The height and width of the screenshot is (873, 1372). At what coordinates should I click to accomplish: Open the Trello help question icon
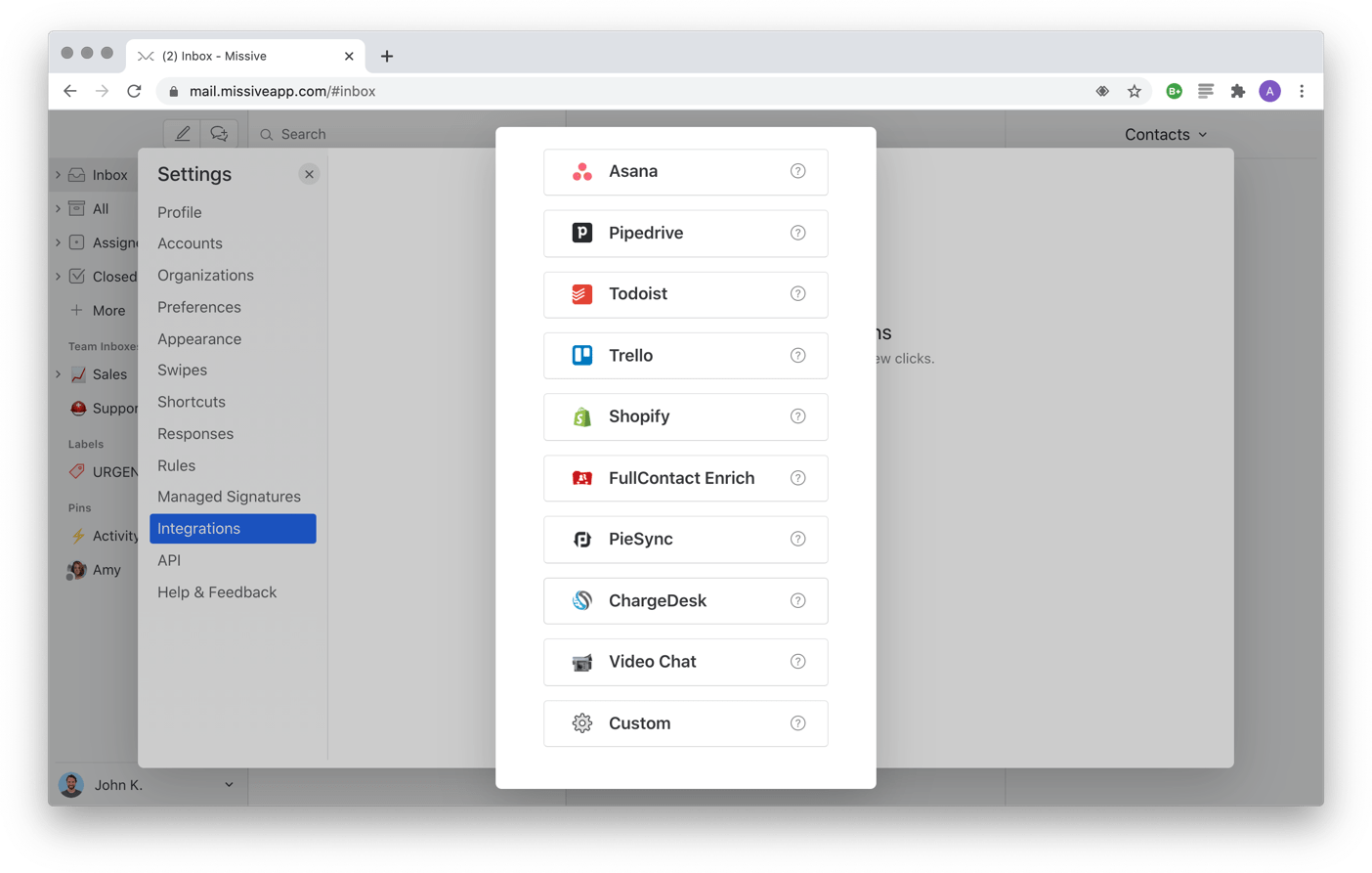click(797, 355)
